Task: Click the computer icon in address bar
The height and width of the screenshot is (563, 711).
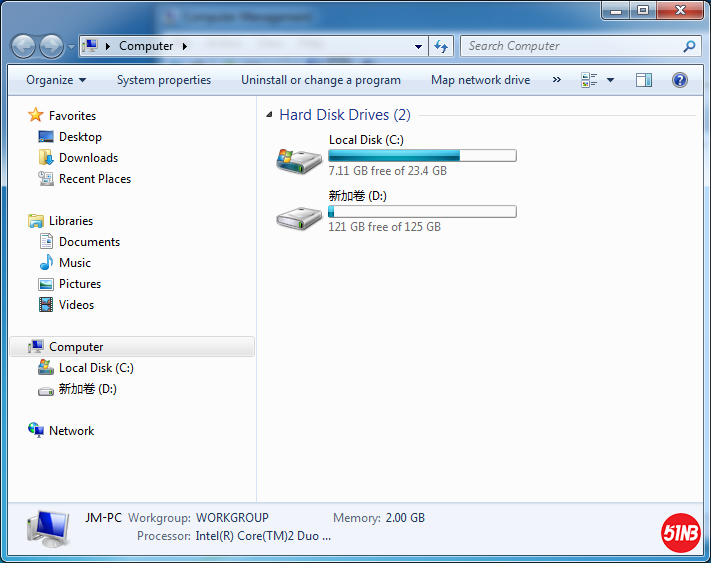Action: (x=91, y=45)
